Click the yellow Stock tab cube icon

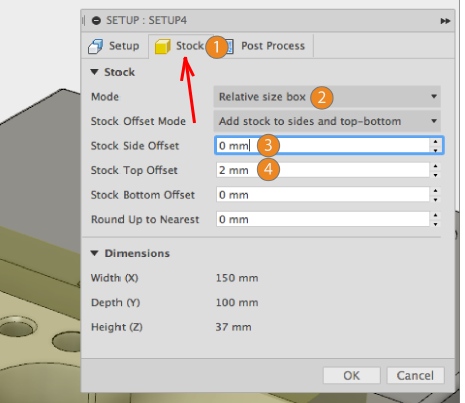(163, 46)
